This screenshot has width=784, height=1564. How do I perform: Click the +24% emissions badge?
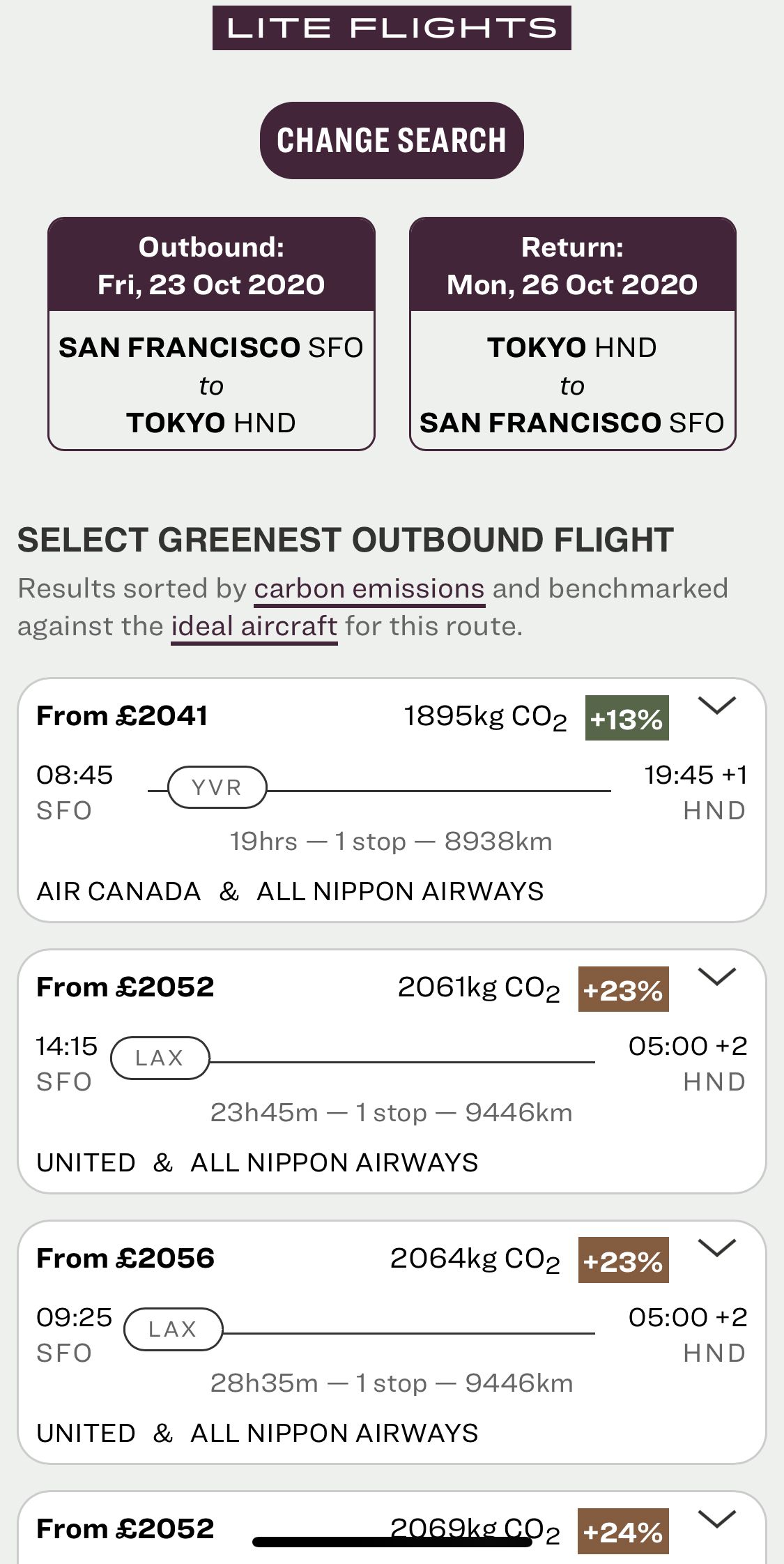[x=623, y=1531]
